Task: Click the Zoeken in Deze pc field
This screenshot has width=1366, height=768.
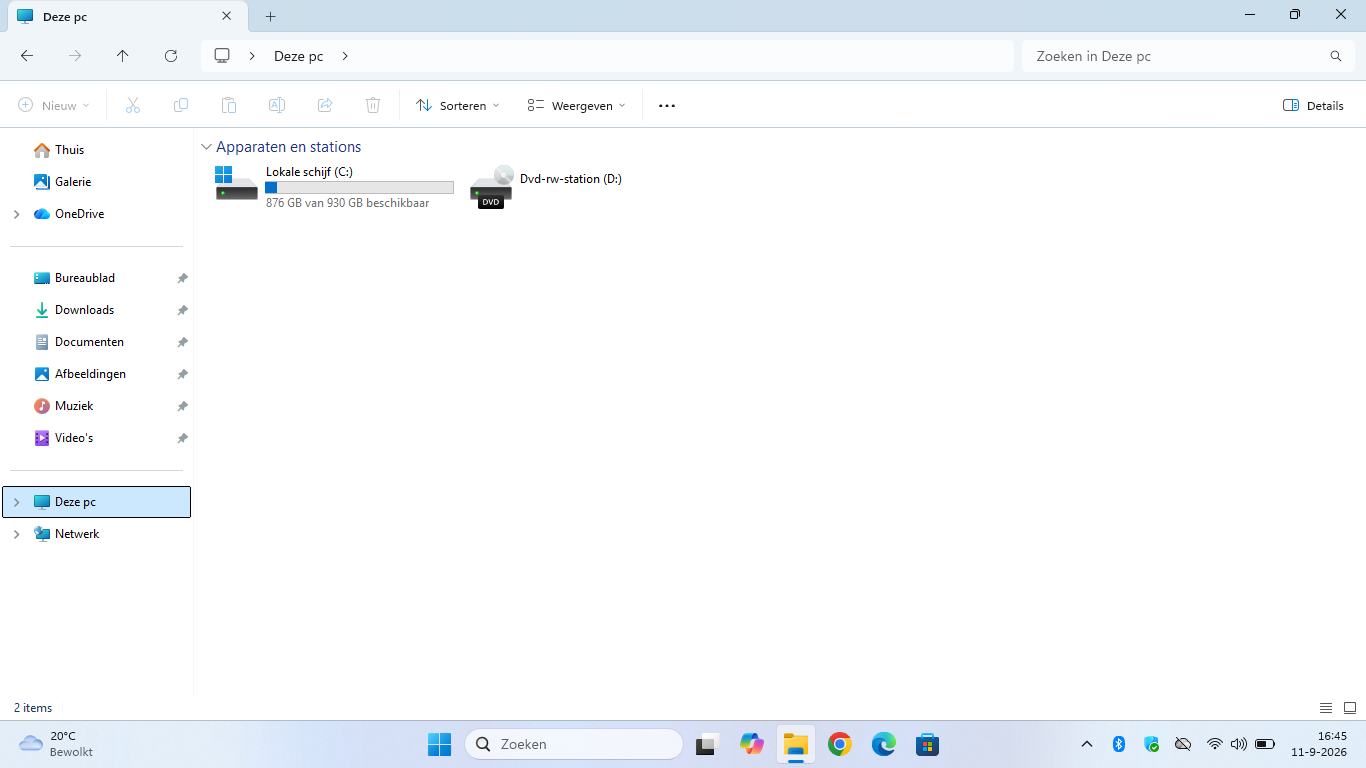Action: coord(1187,56)
